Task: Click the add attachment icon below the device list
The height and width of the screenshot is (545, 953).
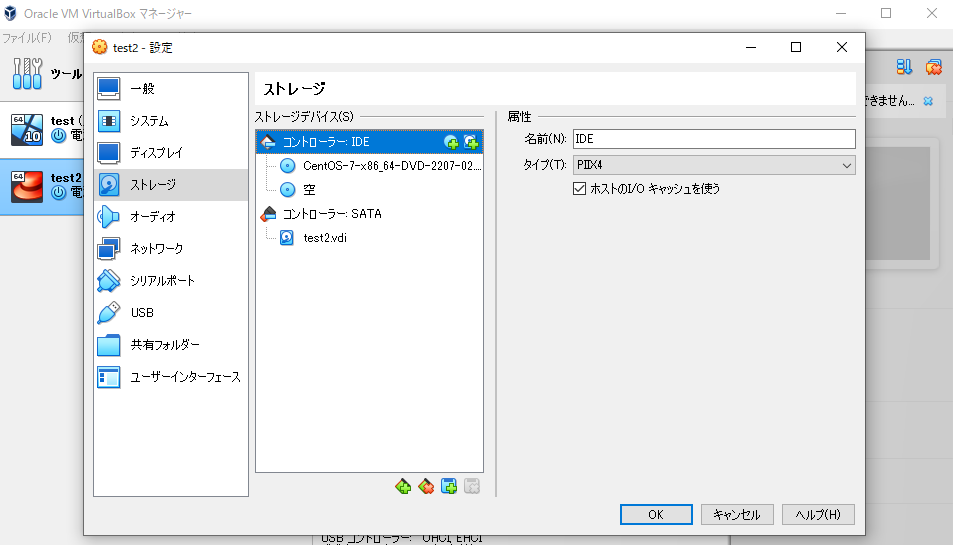Action: (x=449, y=486)
